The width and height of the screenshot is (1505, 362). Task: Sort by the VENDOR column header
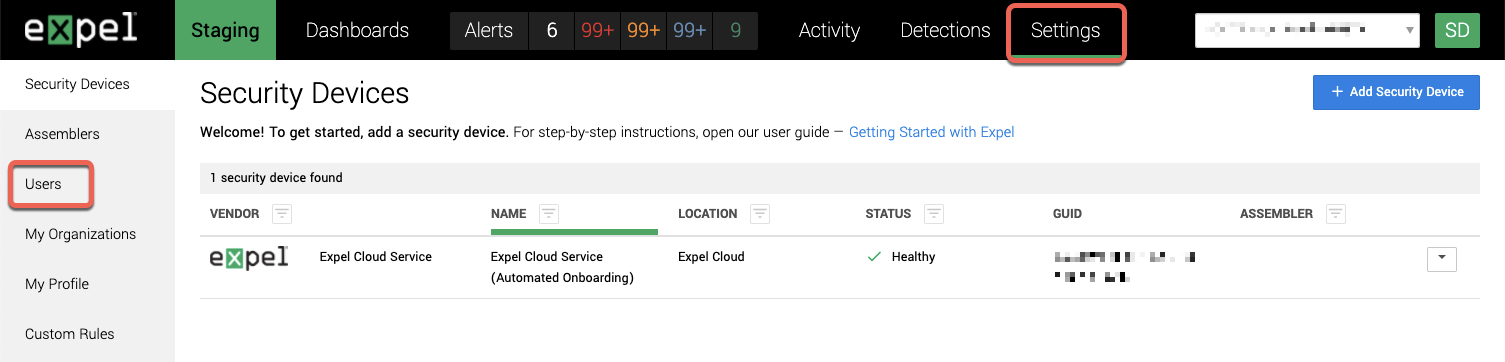(x=235, y=214)
